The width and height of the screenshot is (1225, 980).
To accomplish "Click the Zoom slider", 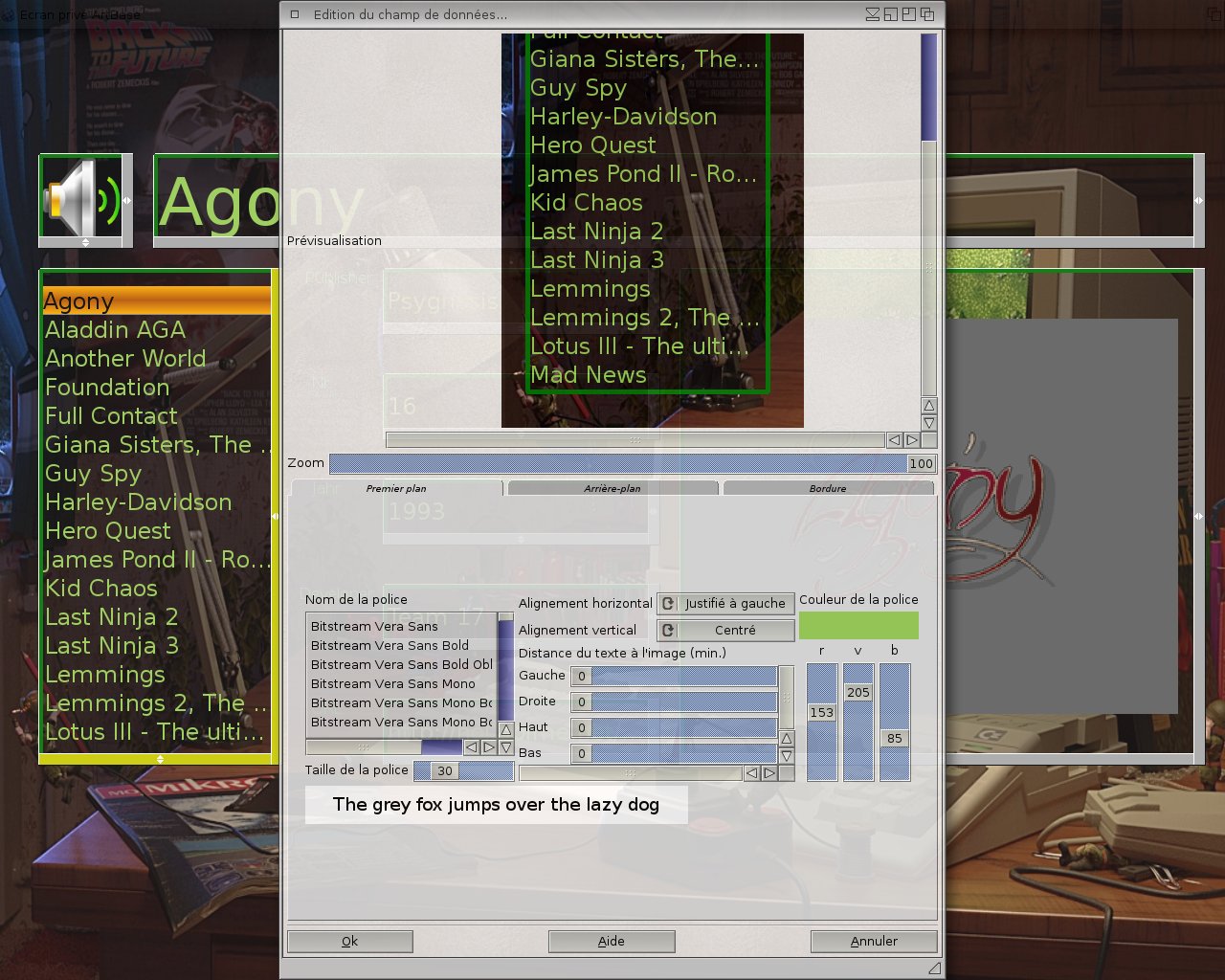I will (x=633, y=463).
